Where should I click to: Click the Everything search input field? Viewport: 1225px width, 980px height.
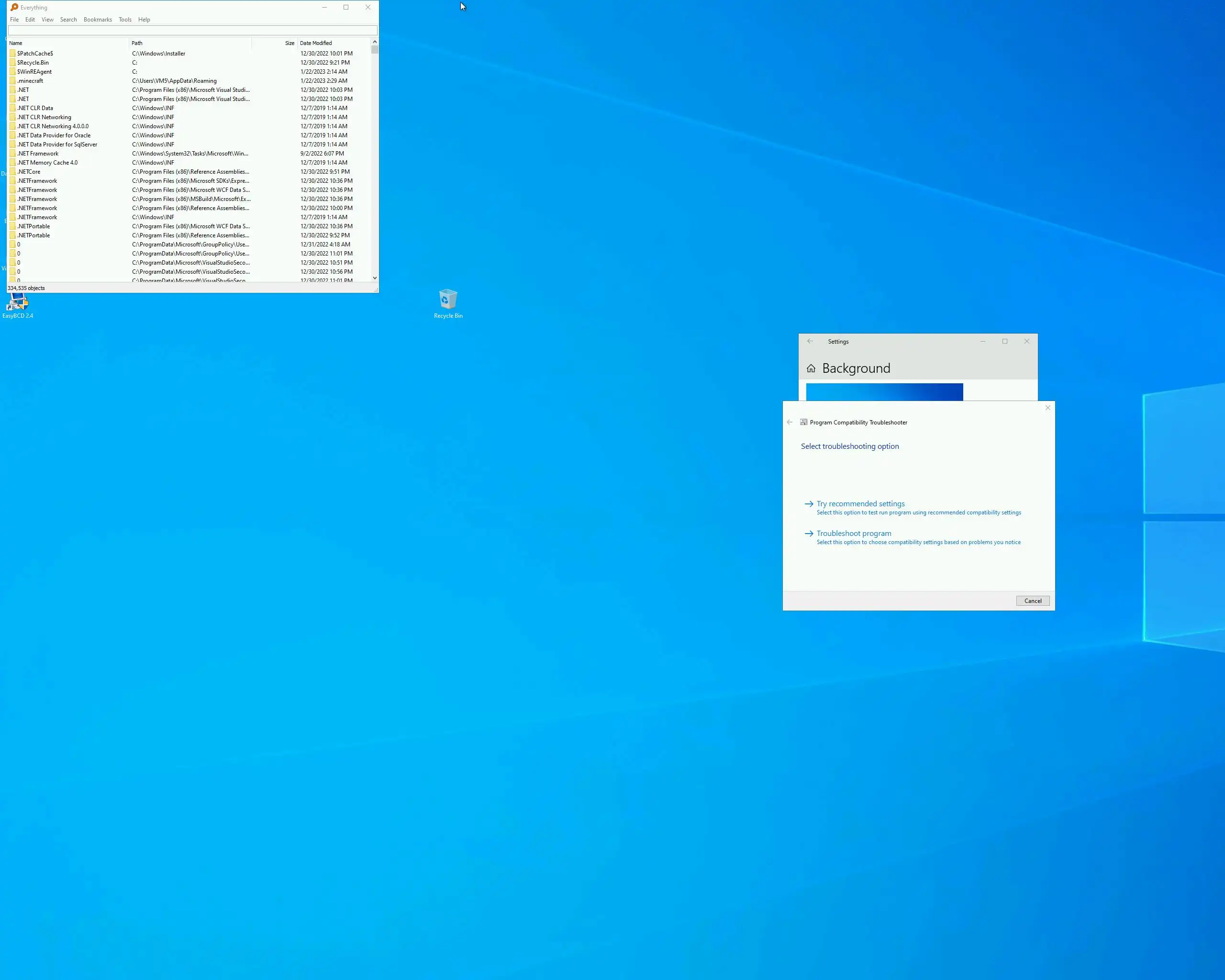pyautogui.click(x=192, y=31)
